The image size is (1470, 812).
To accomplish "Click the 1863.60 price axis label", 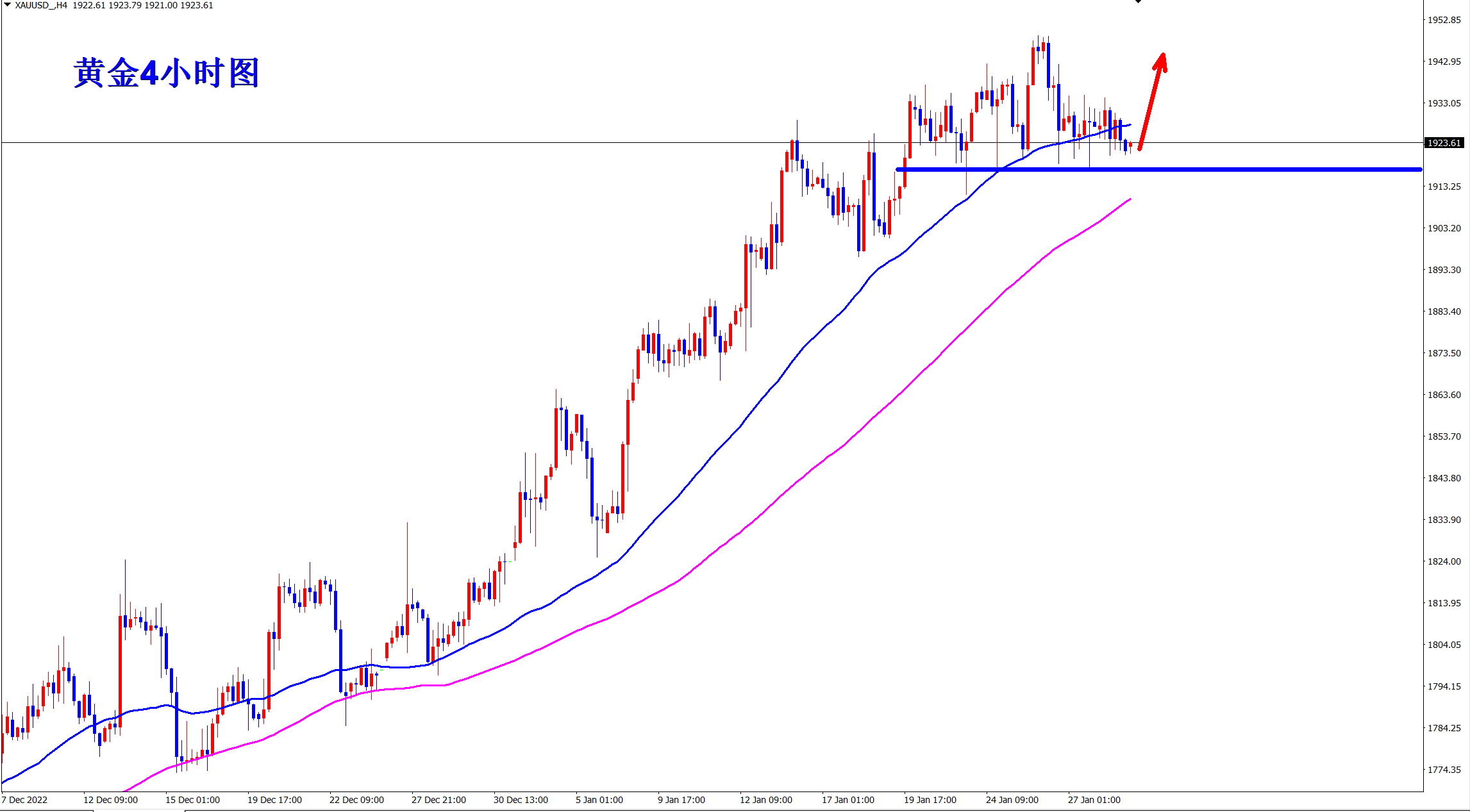I will pyautogui.click(x=1444, y=395).
